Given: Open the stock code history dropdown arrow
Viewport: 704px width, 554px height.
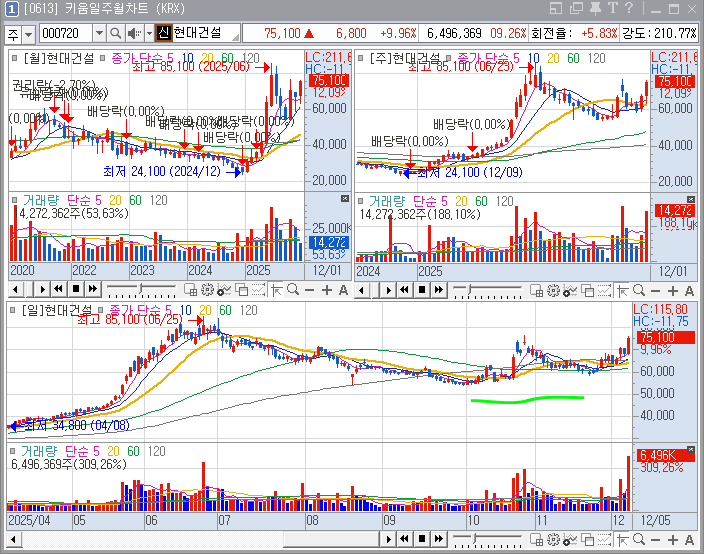Looking at the screenshot, I should tap(99, 33).
